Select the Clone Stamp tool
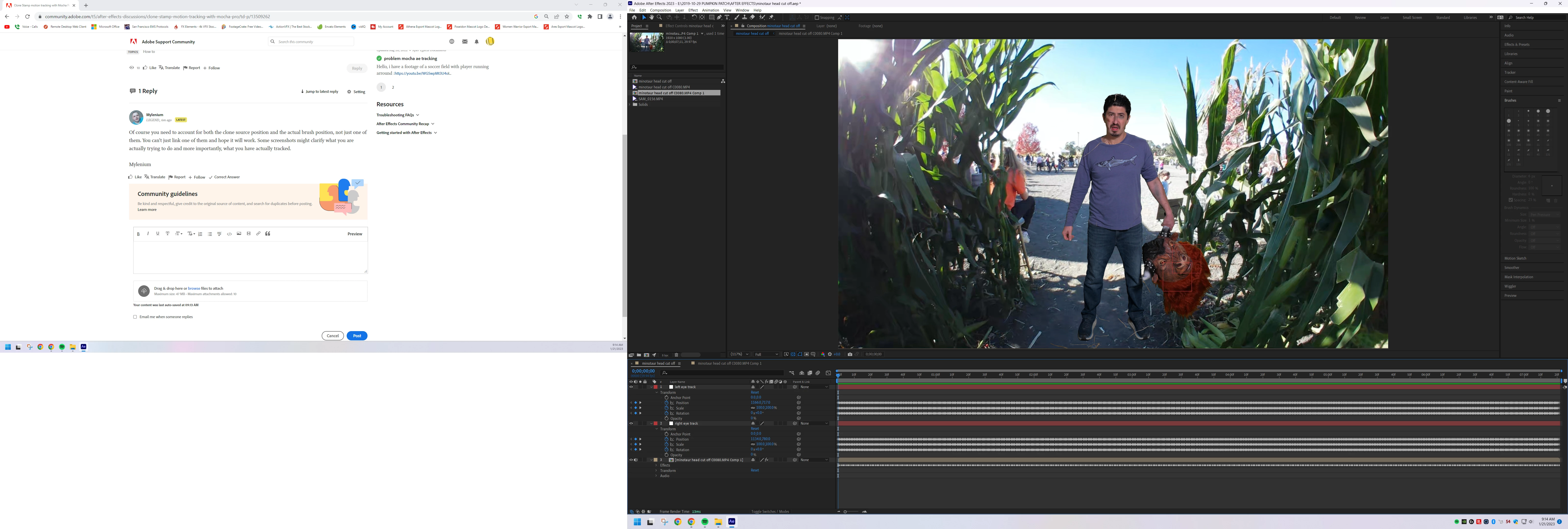The width and height of the screenshot is (1568, 529). point(745,18)
